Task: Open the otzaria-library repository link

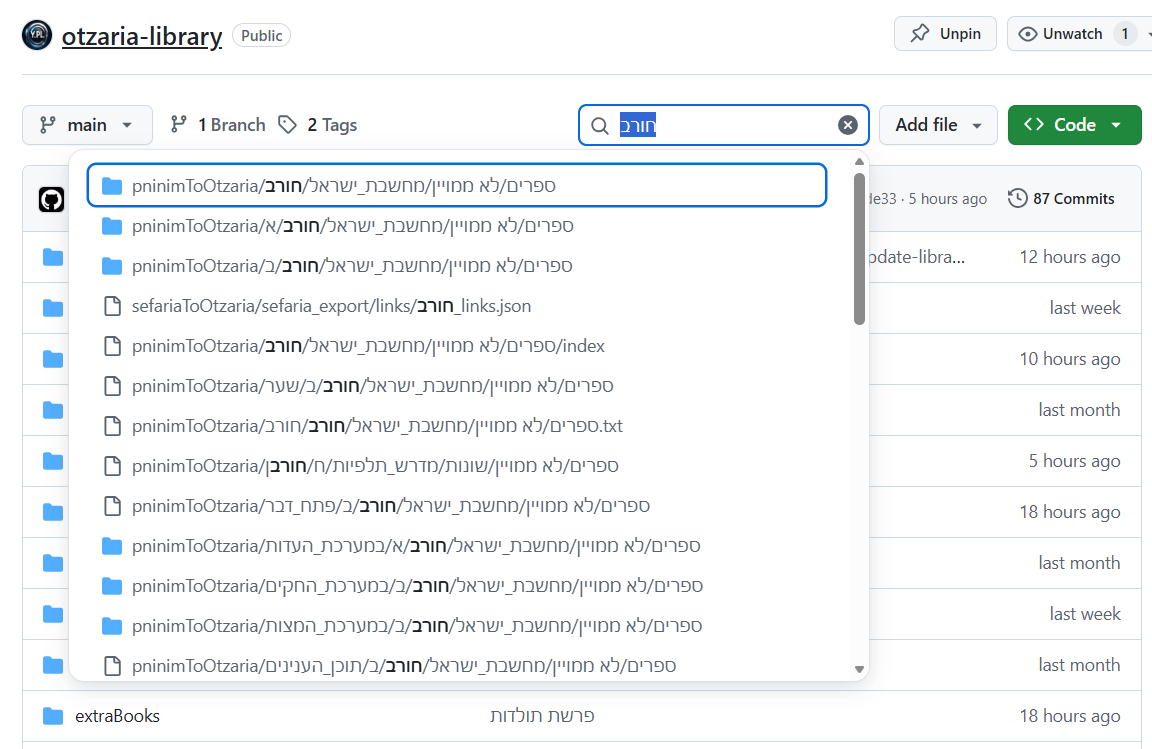Action: [x=141, y=37]
